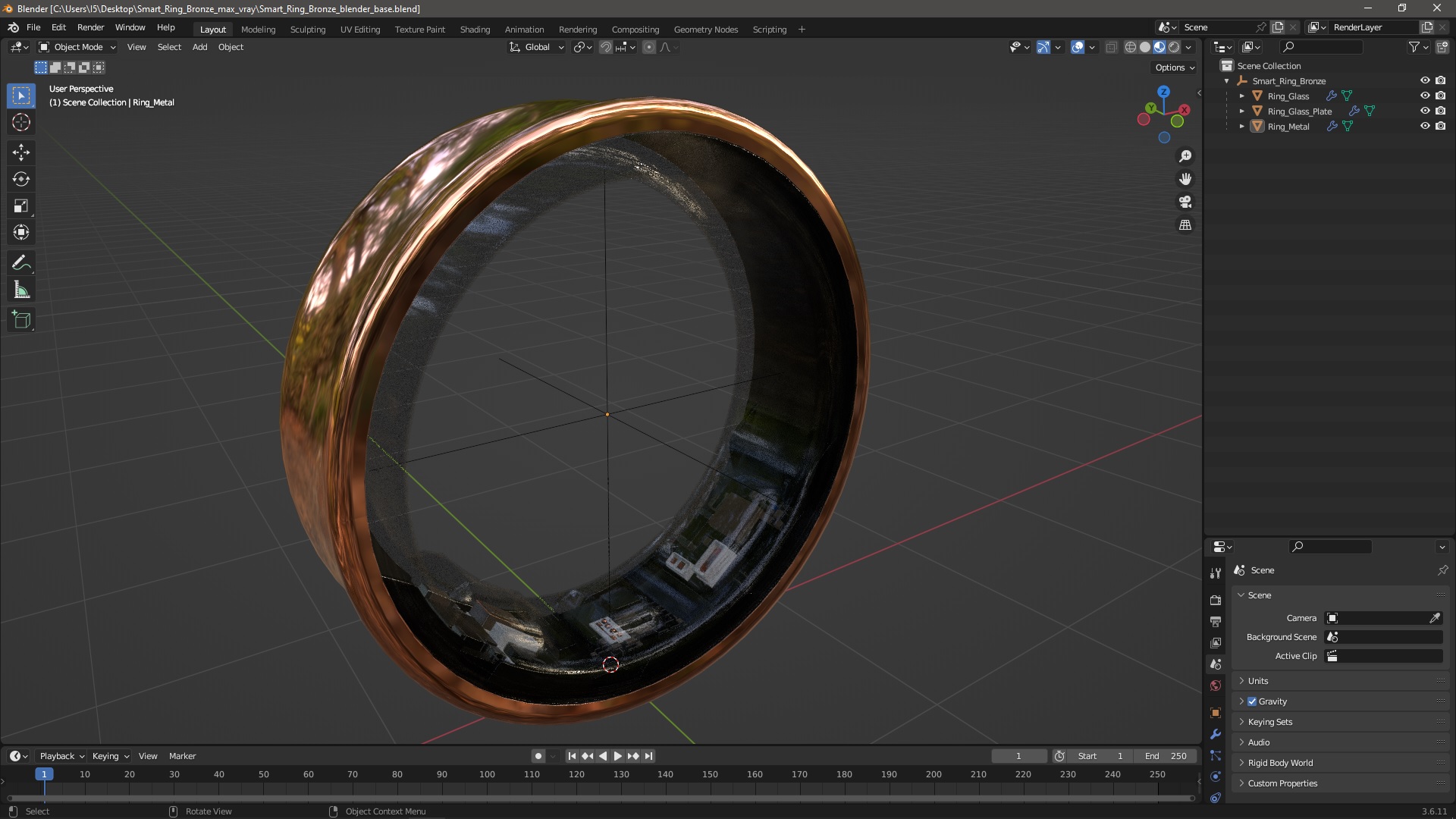Expand the Units panel
The height and width of the screenshot is (819, 1456).
(x=1258, y=681)
